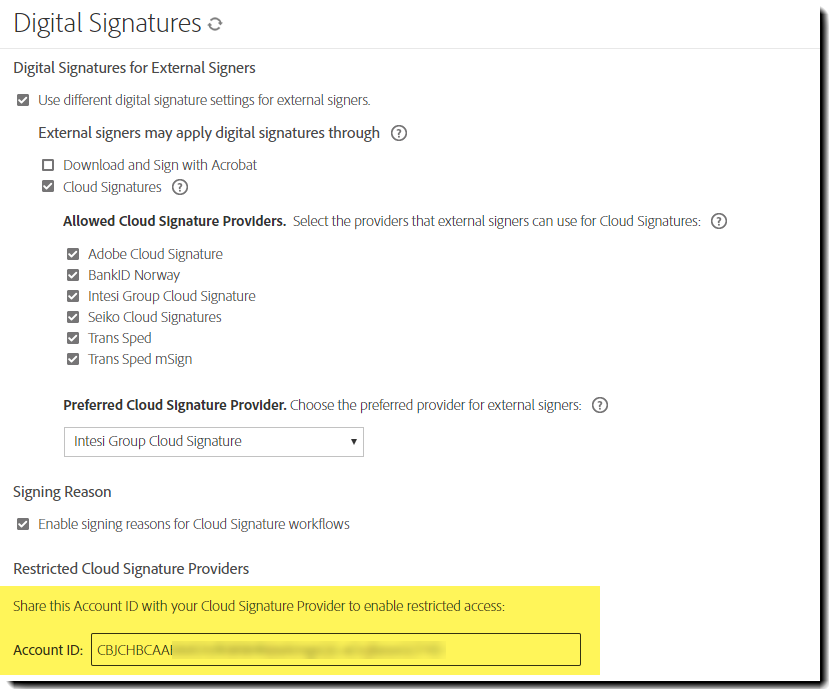The width and height of the screenshot is (829, 689).
Task: Open help for external signers signature methods
Action: point(399,133)
